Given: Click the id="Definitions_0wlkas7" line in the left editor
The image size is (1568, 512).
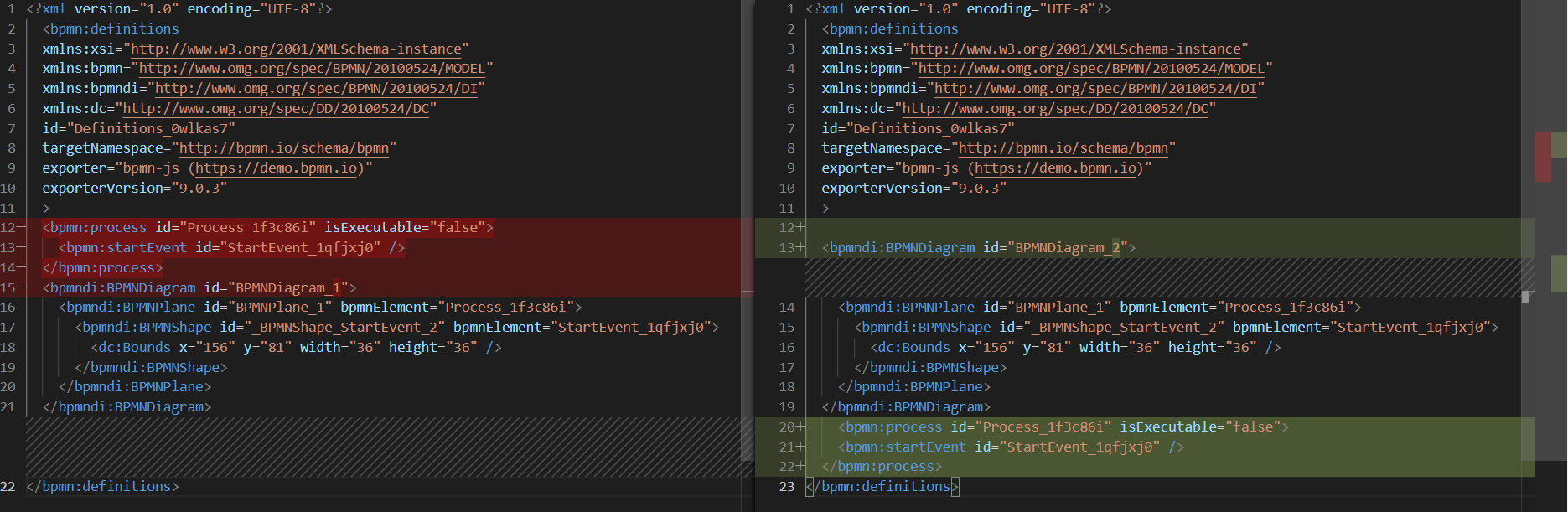Looking at the screenshot, I should pos(138,128).
